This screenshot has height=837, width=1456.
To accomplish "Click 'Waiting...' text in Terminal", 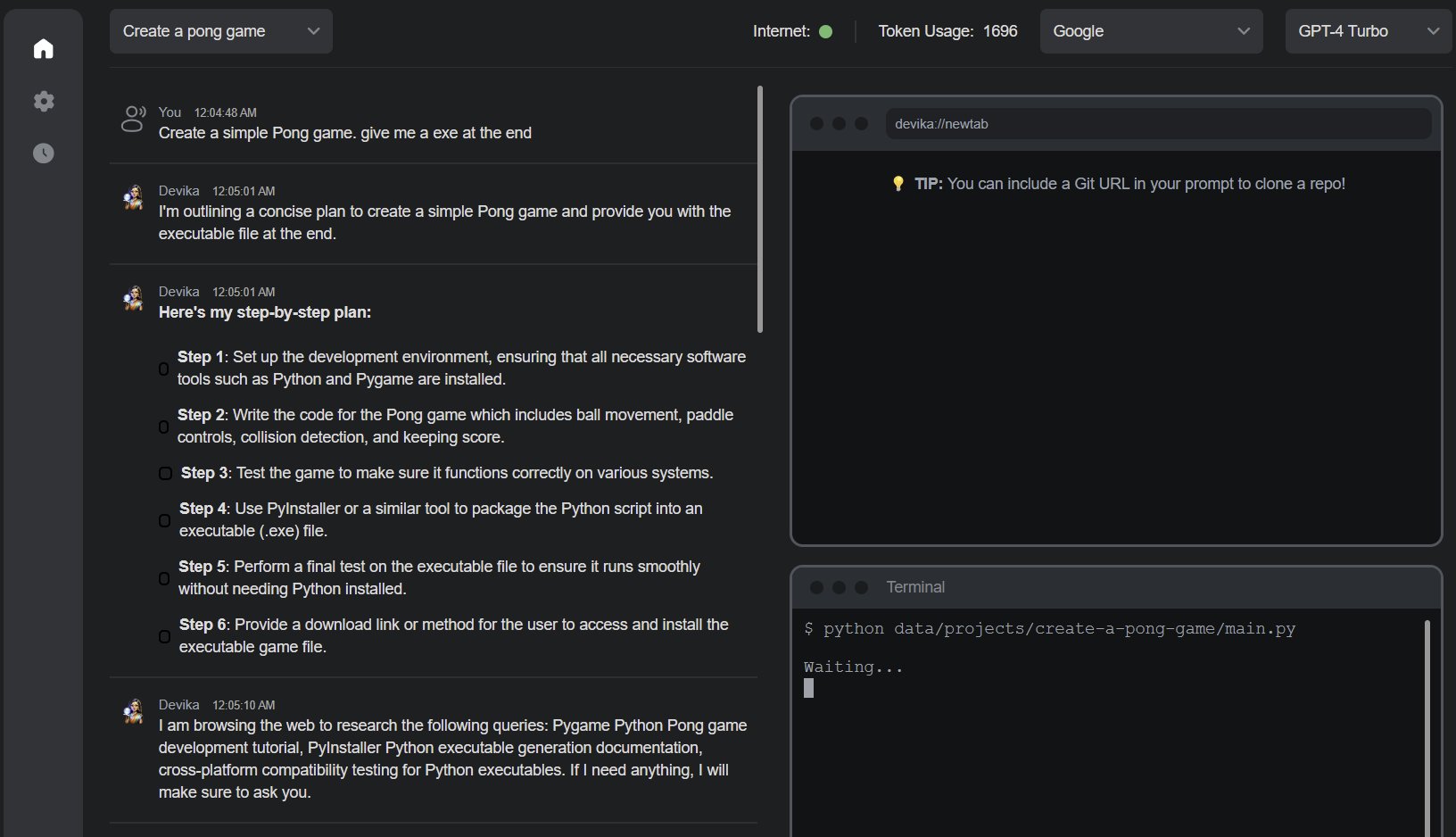I will click(854, 667).
